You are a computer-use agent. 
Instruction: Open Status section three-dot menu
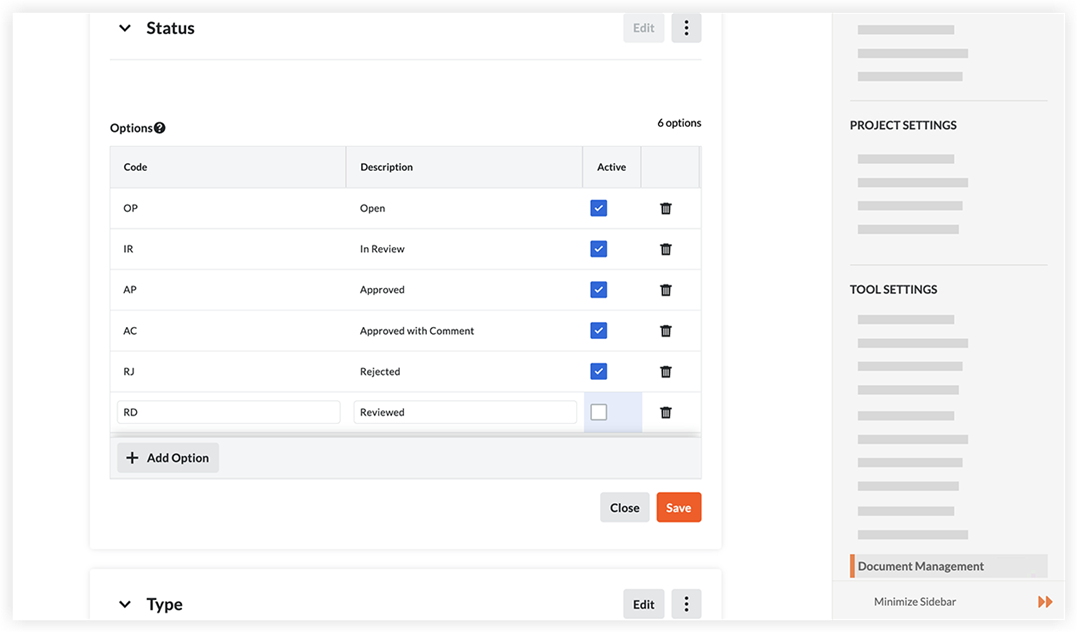tap(686, 28)
